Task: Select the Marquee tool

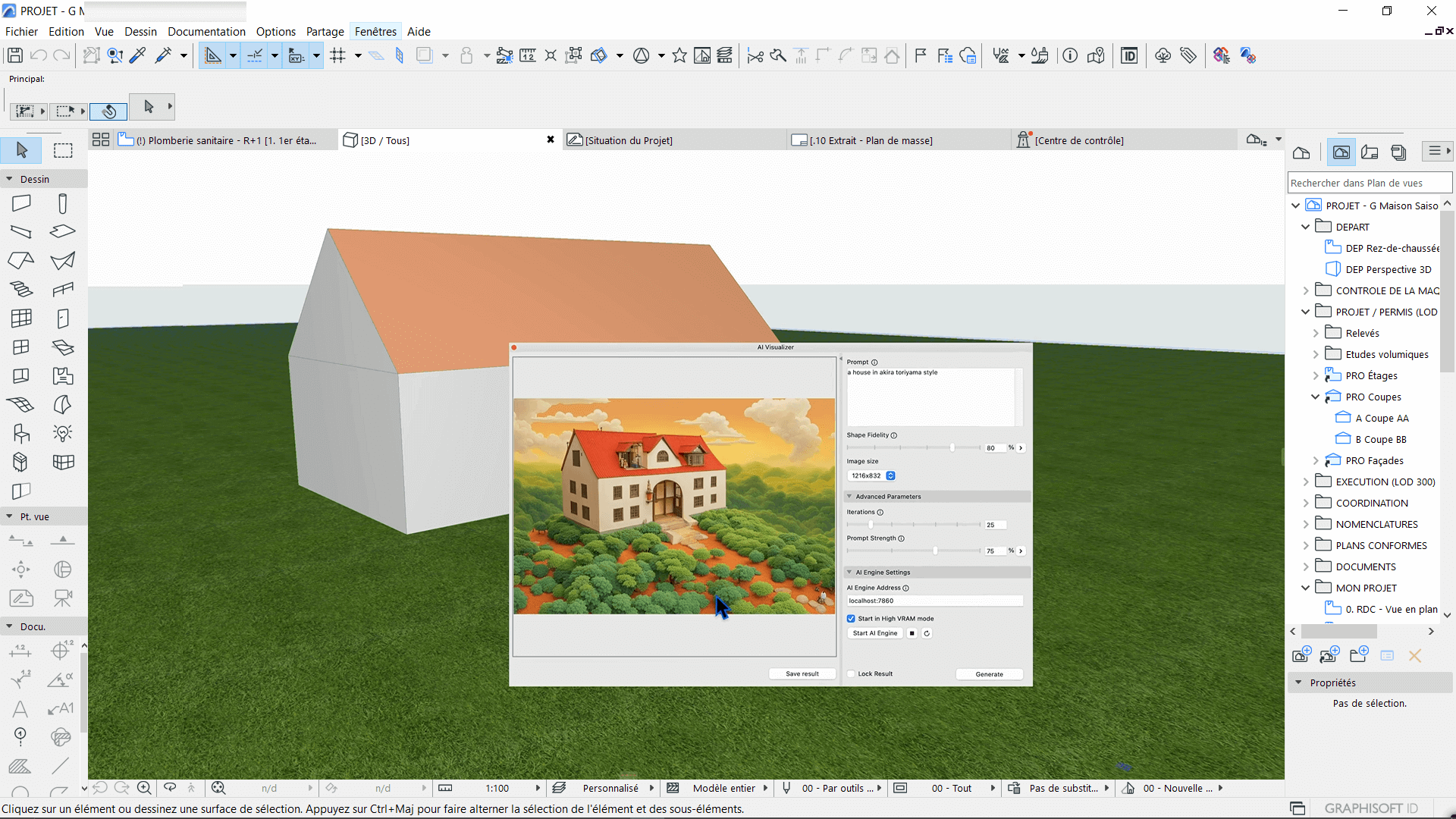Action: click(63, 150)
